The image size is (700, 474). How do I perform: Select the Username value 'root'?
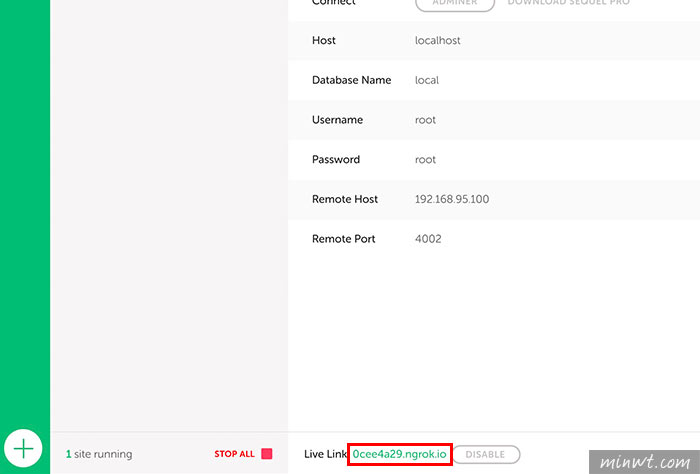pyautogui.click(x=425, y=120)
